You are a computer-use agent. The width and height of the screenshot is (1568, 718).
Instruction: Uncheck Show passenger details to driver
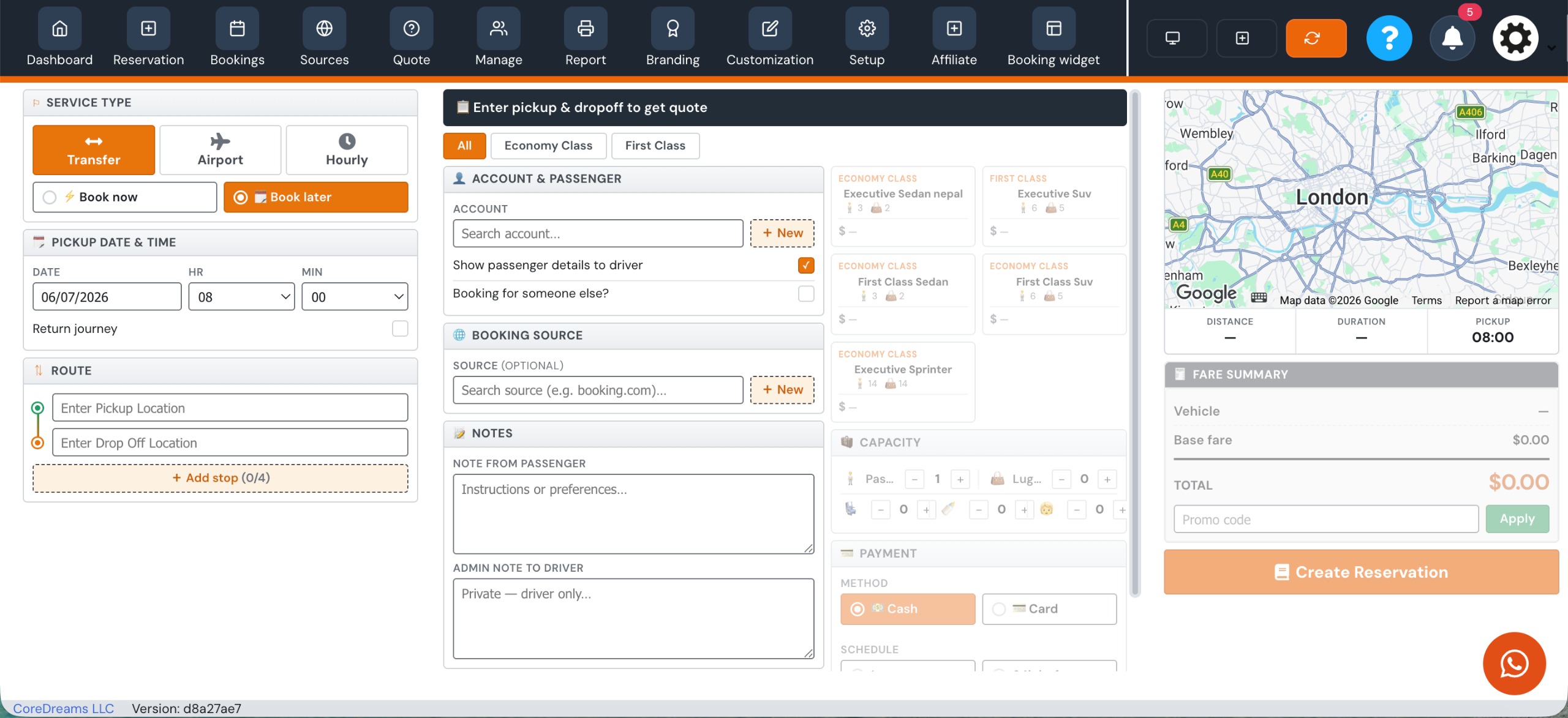pyautogui.click(x=806, y=265)
